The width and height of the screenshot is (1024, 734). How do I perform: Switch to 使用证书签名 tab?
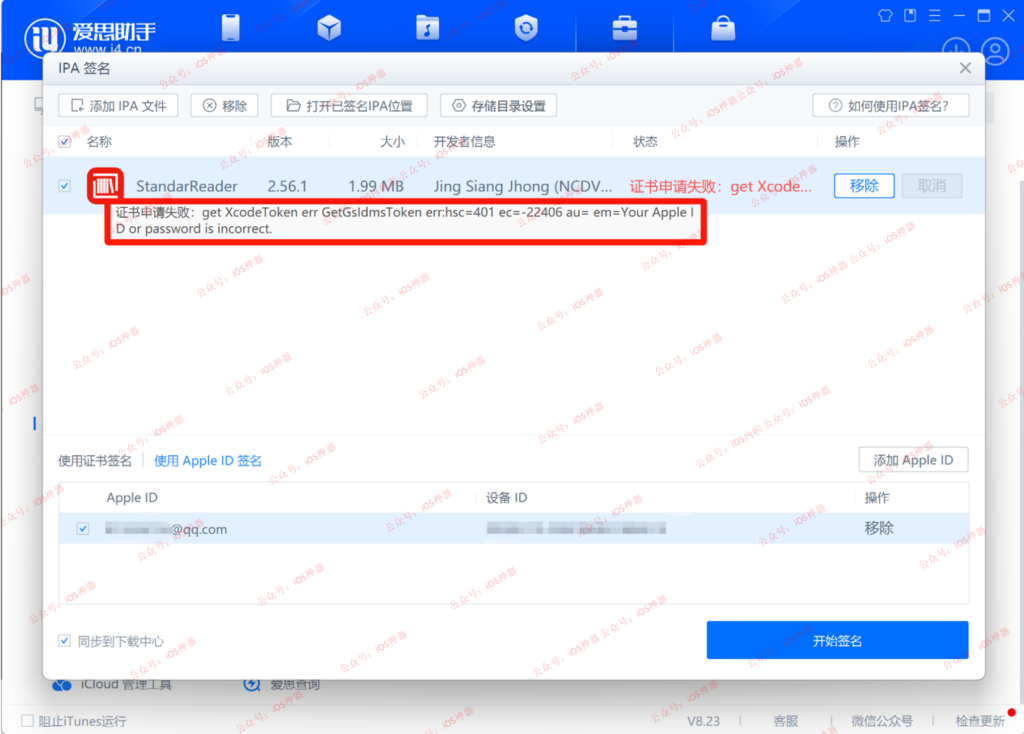coord(95,460)
